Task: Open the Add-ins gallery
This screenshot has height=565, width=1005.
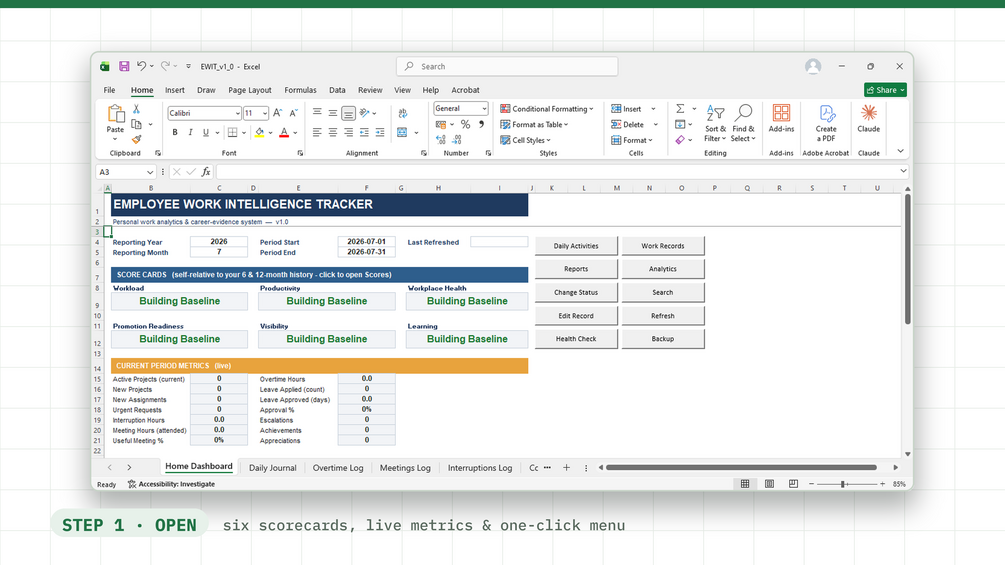Action: 781,119
